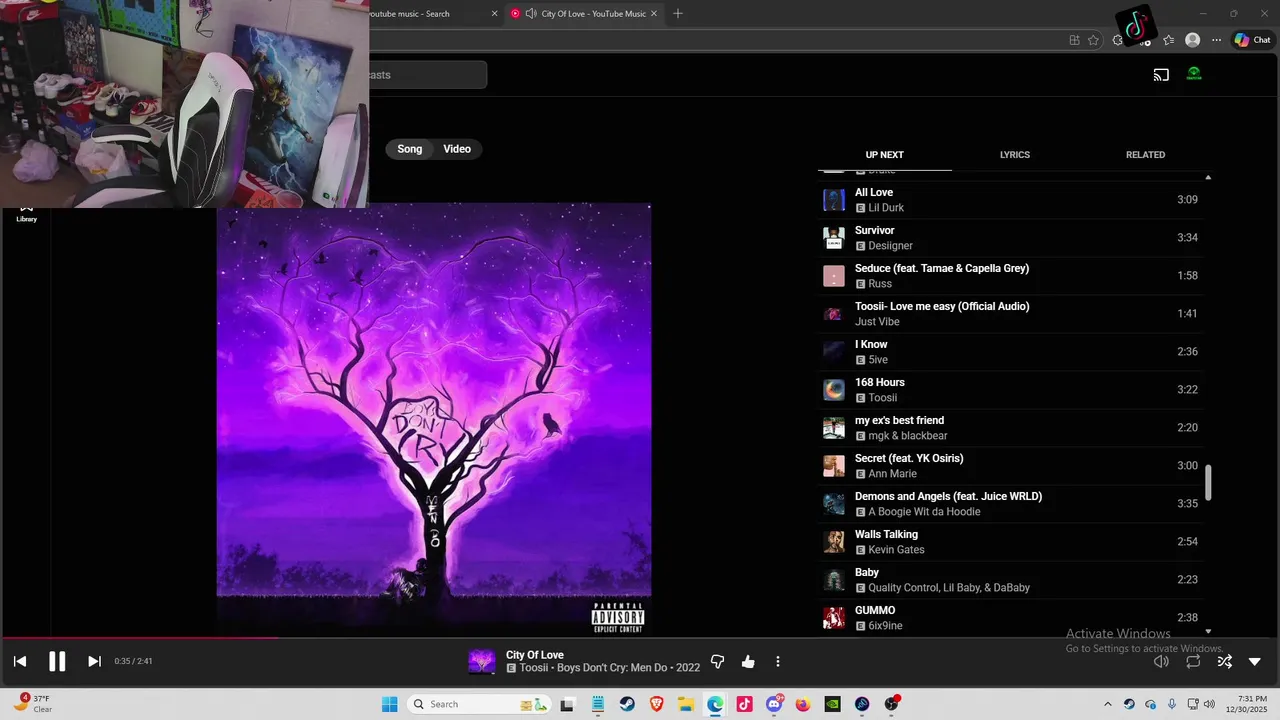Play Walls Talking by Kevin Gates
The height and width of the screenshot is (720, 1280).
pos(1012,542)
